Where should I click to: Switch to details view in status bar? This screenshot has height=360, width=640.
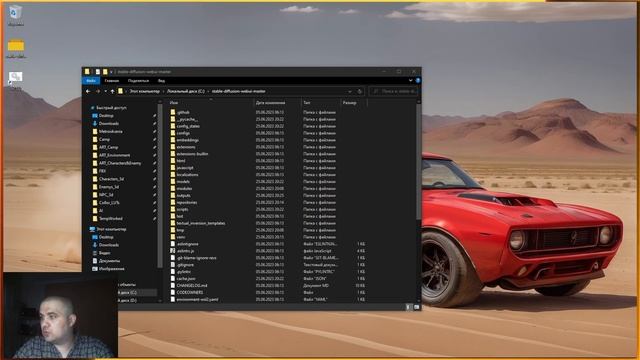[x=409, y=307]
